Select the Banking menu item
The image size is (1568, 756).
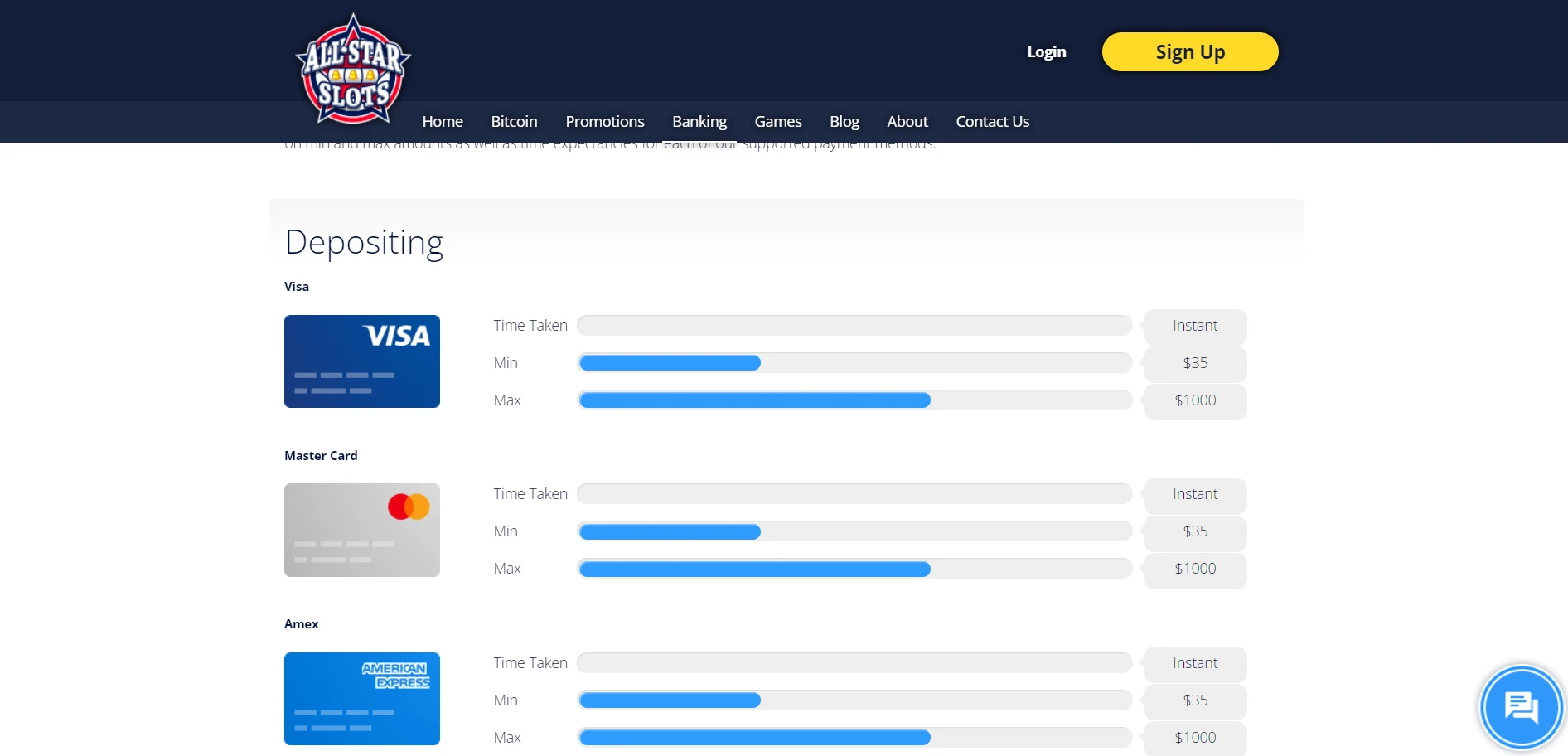click(x=699, y=122)
